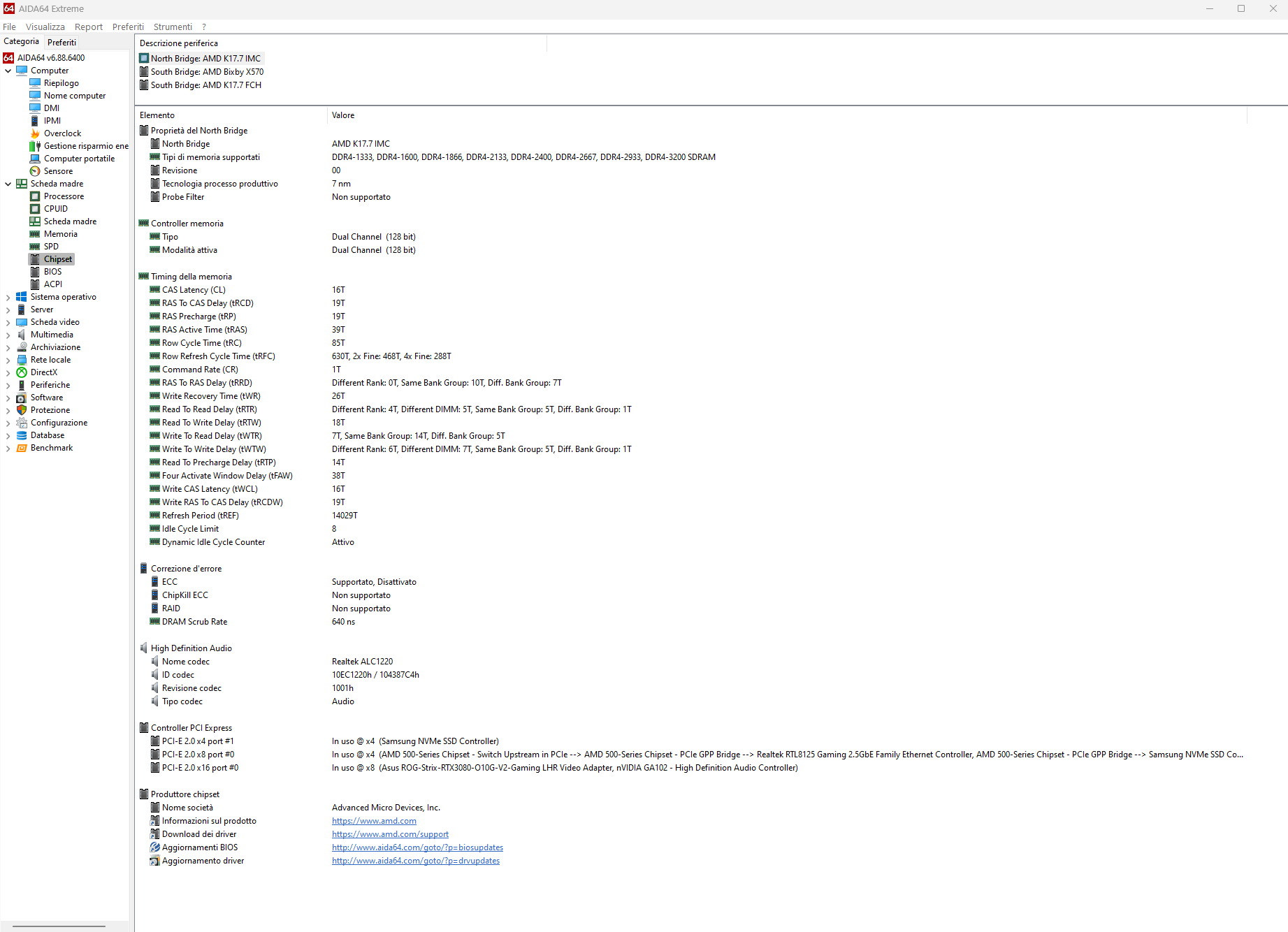Collapse the Scheda madre tree node
Viewport: 1288px width, 932px height.
point(8,184)
